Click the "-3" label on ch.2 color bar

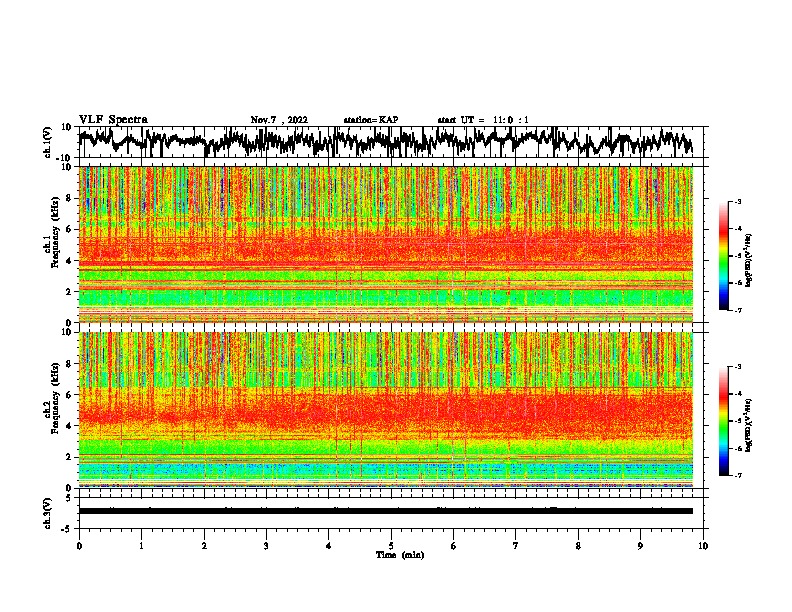(x=737, y=367)
